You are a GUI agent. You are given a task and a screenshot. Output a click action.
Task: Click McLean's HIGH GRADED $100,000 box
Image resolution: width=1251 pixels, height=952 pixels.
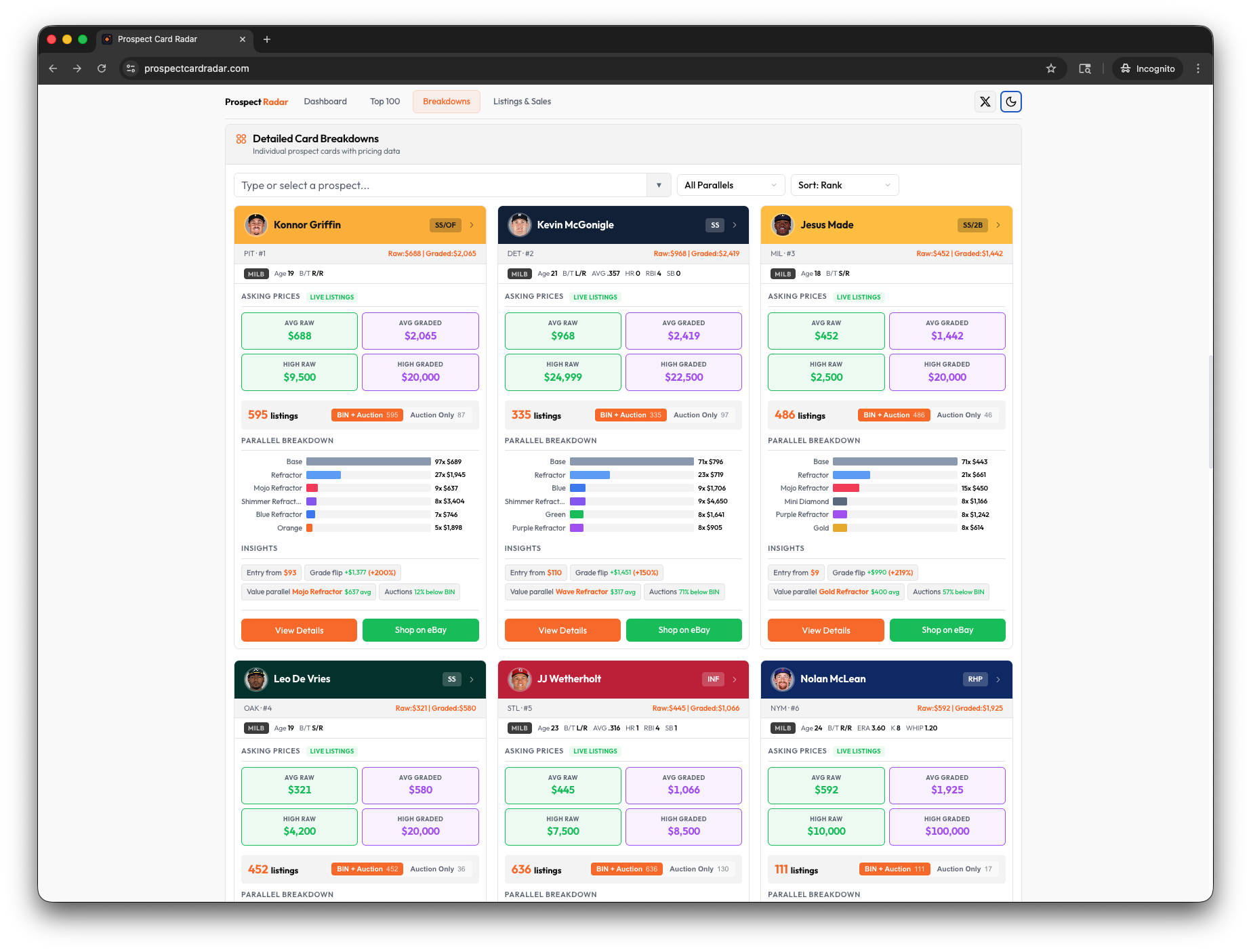point(947,827)
